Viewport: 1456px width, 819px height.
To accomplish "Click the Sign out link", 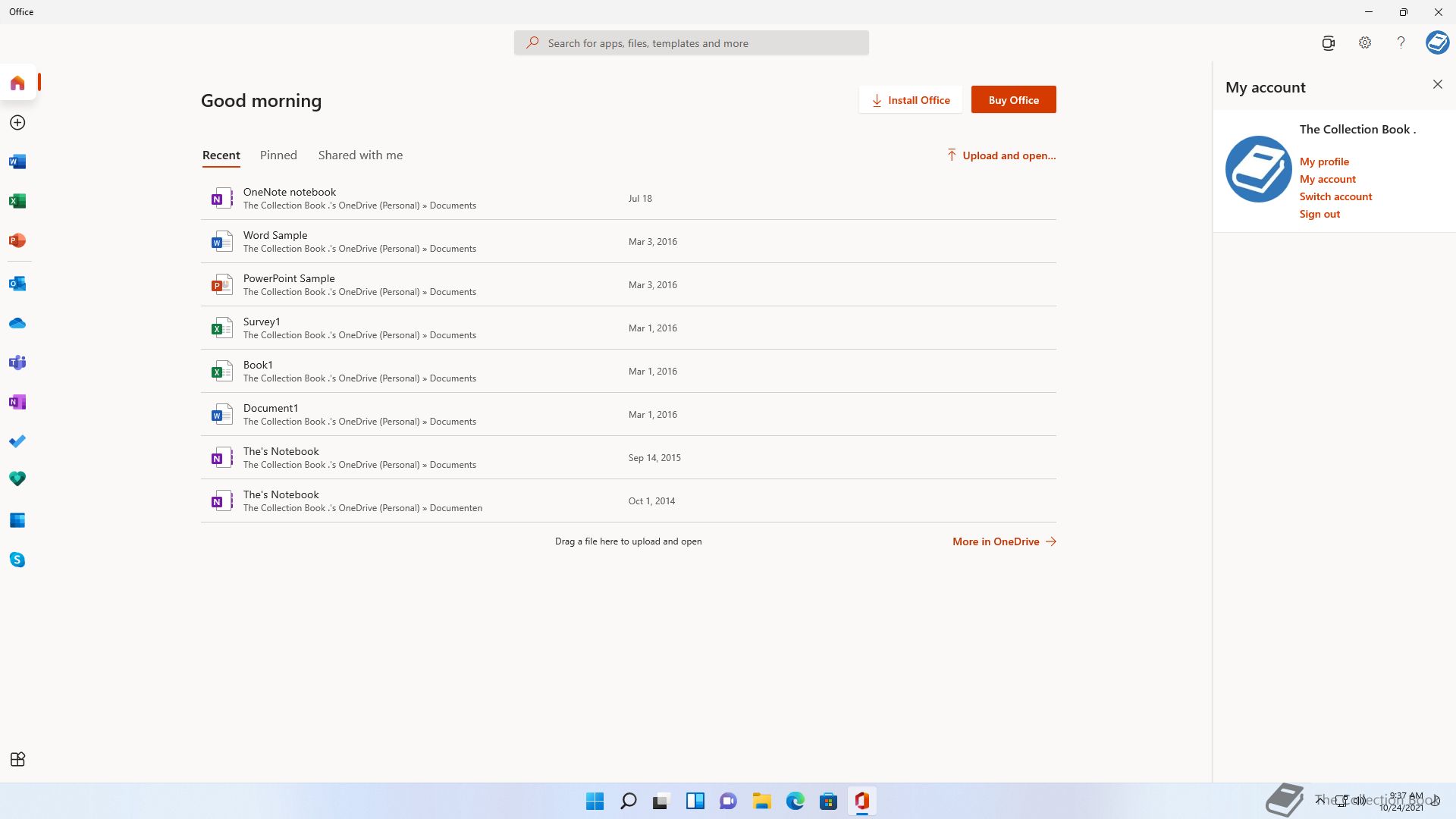I will coord(1319,214).
